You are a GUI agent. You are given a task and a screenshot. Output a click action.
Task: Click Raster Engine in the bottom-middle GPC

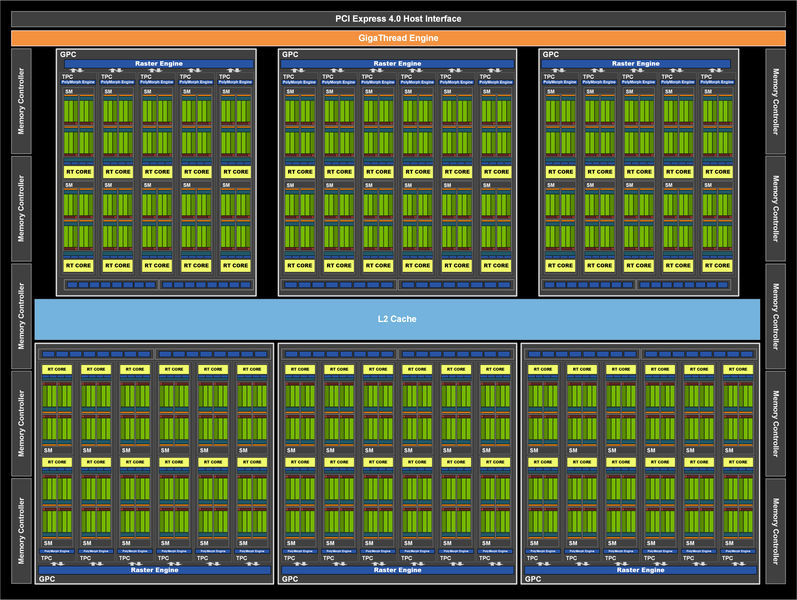click(x=397, y=570)
